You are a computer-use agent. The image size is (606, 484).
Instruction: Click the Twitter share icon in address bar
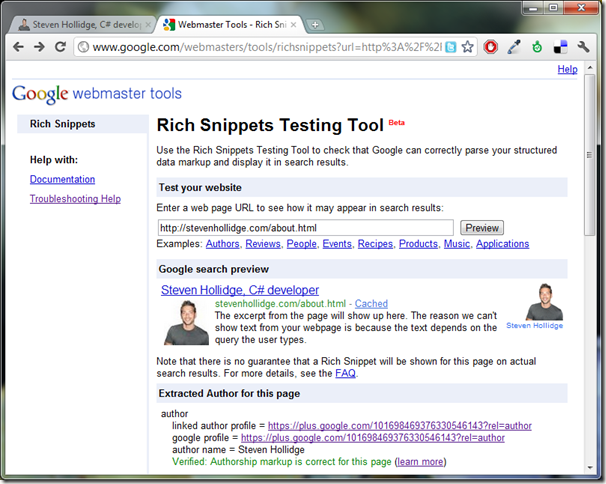pyautogui.click(x=451, y=47)
